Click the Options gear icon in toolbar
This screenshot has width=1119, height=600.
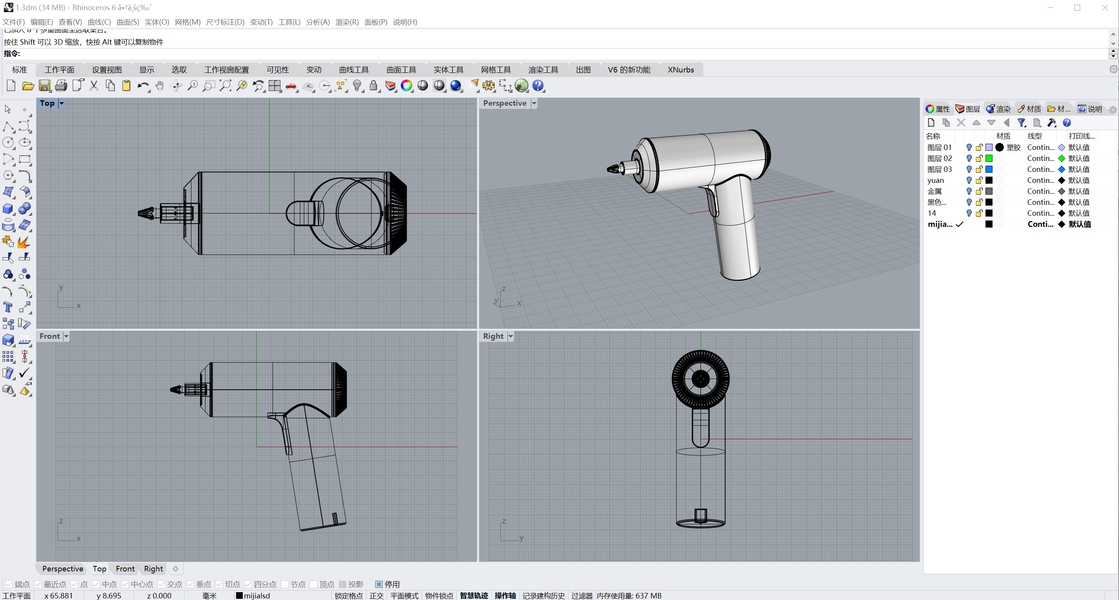[x=489, y=86]
